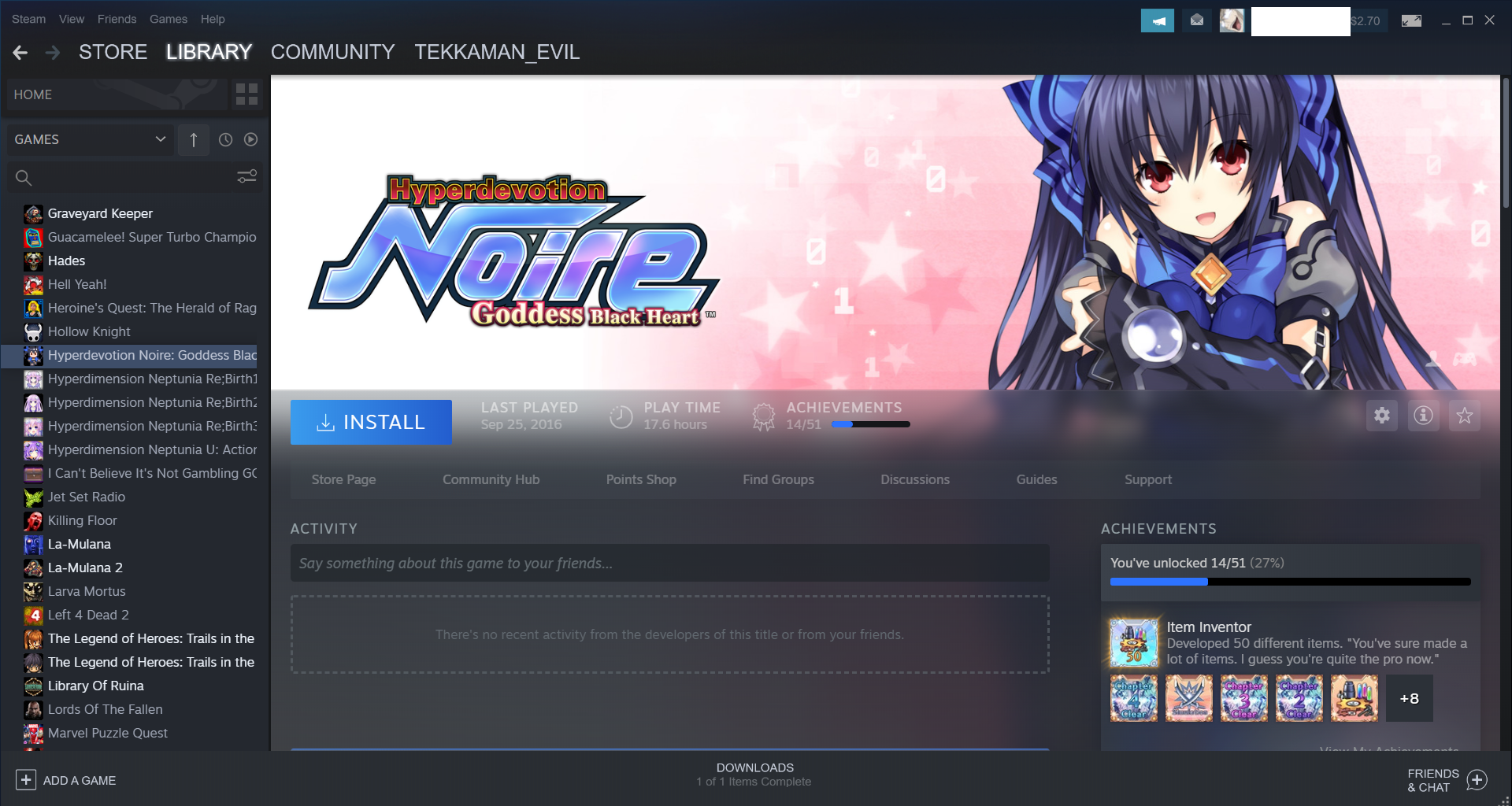Open the TEKKAMAN_EVIL profile tab
Viewport: 1512px width, 806px height.
(x=497, y=52)
